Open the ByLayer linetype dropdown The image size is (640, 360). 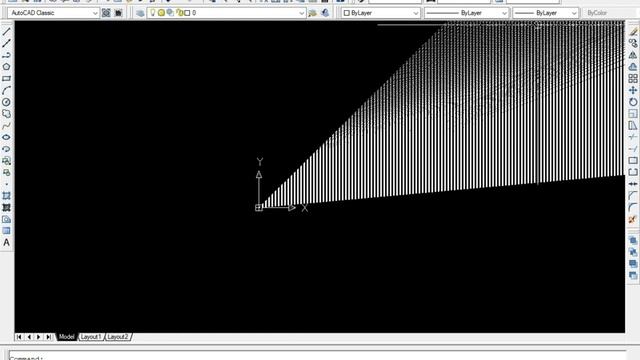[466, 13]
